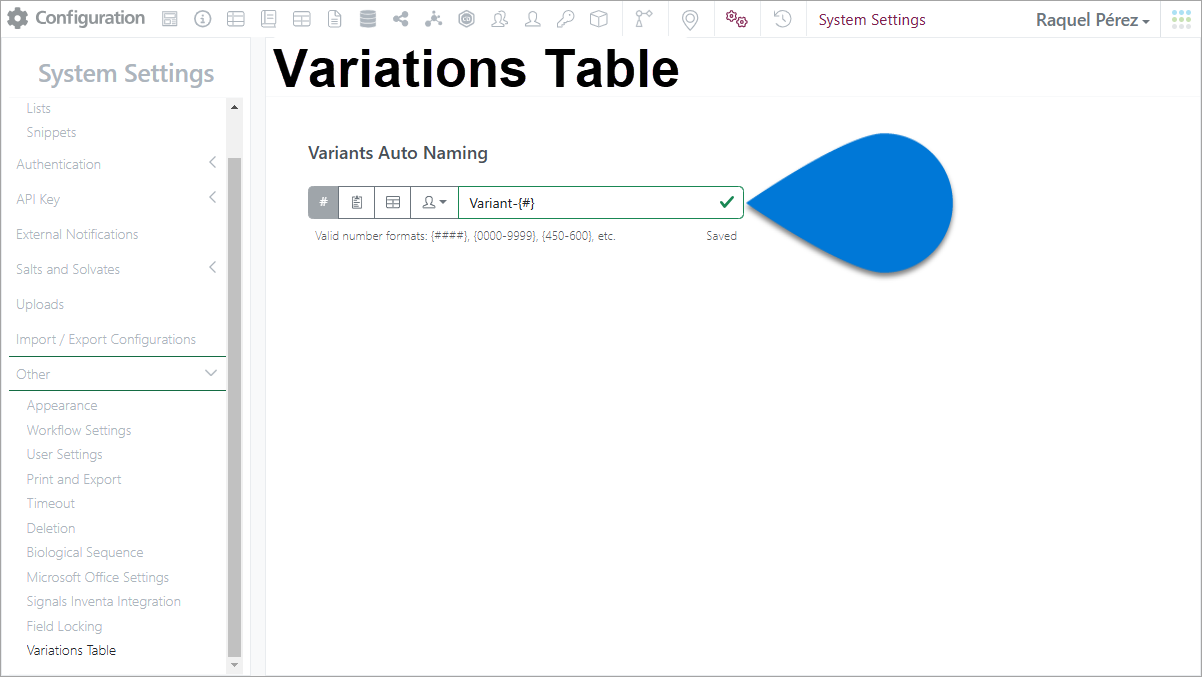
Task: Click the cube icon in the toolbar
Action: pyautogui.click(x=598, y=19)
